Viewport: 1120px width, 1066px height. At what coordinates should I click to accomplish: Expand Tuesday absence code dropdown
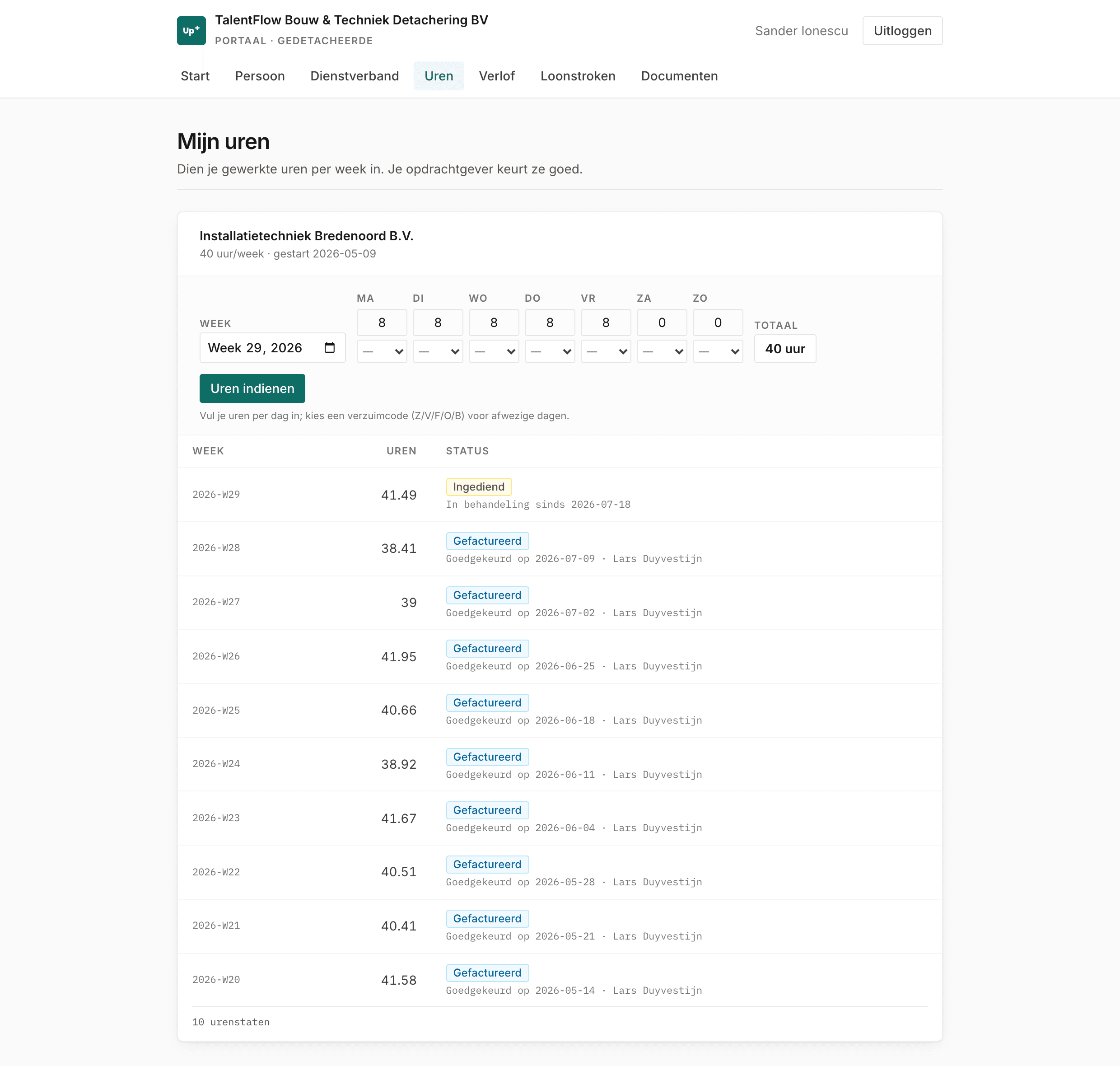click(438, 351)
